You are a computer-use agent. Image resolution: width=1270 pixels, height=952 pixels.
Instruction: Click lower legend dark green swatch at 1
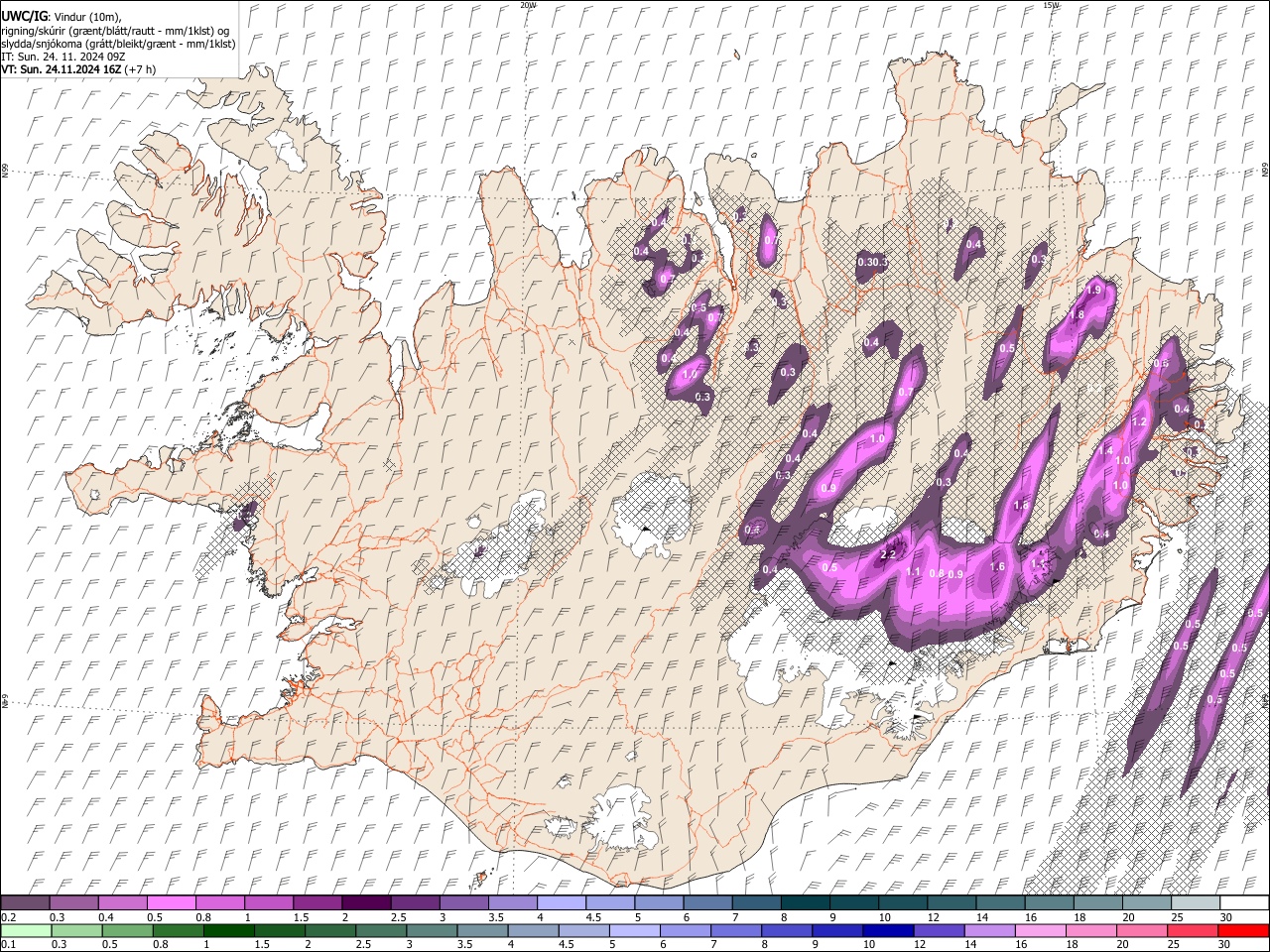229,930
